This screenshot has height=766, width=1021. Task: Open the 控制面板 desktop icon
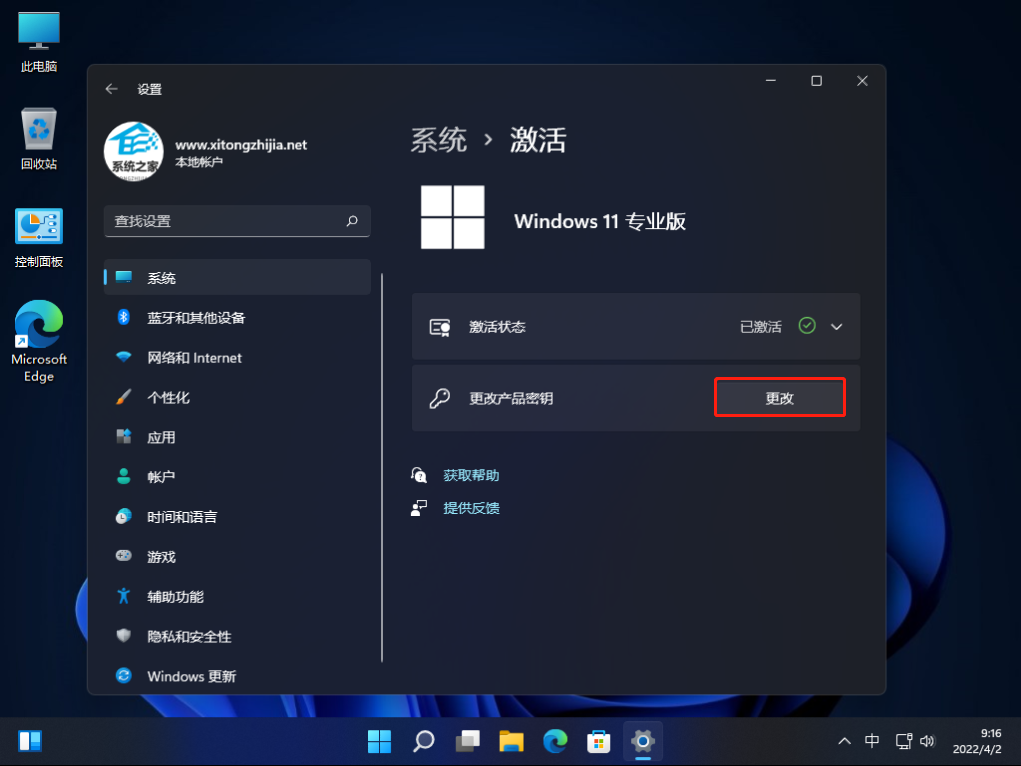pos(39,238)
